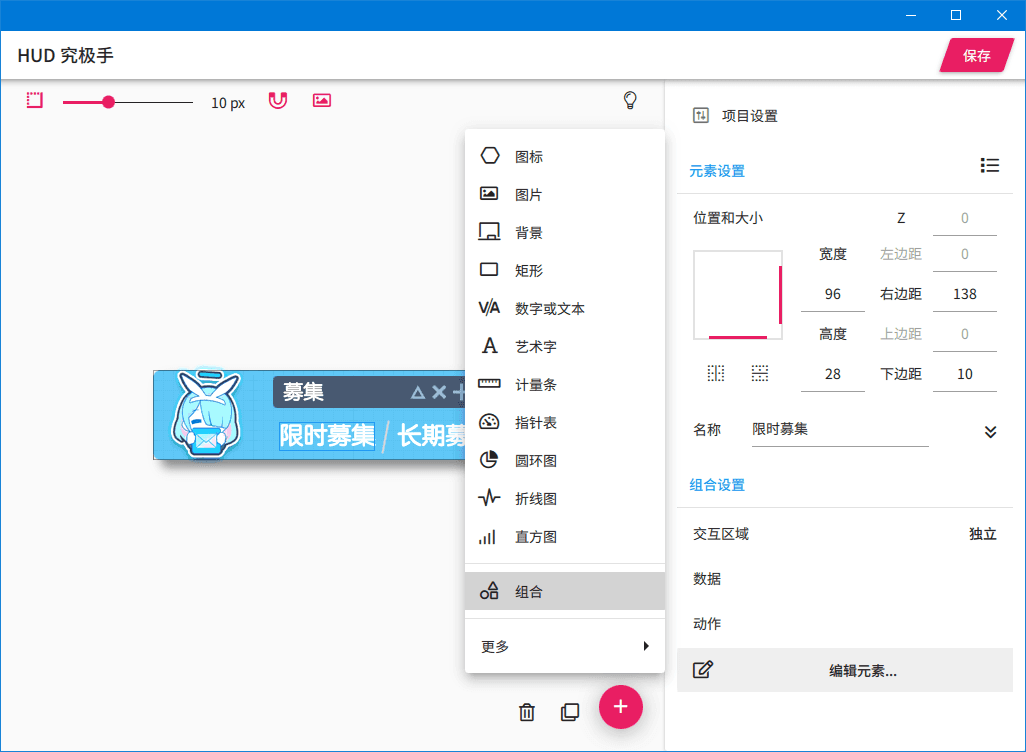Add a 折线图 line chart
This screenshot has height=752, width=1026.
pos(565,498)
